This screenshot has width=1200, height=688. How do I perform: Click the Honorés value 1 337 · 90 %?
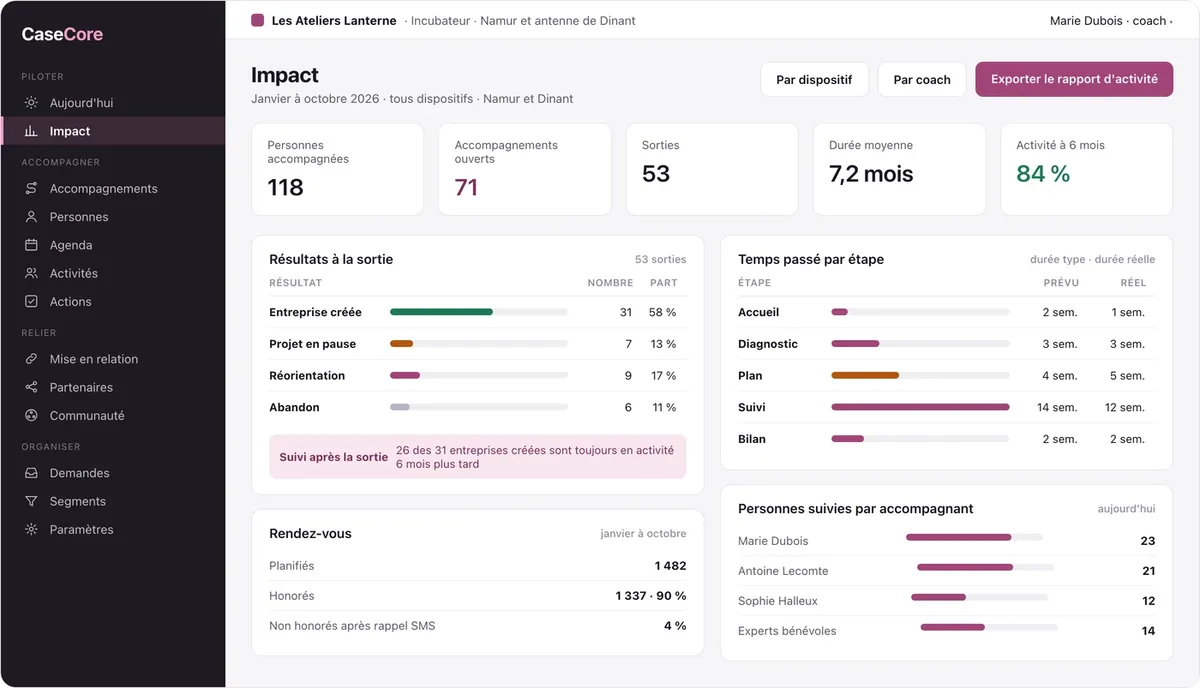click(651, 596)
